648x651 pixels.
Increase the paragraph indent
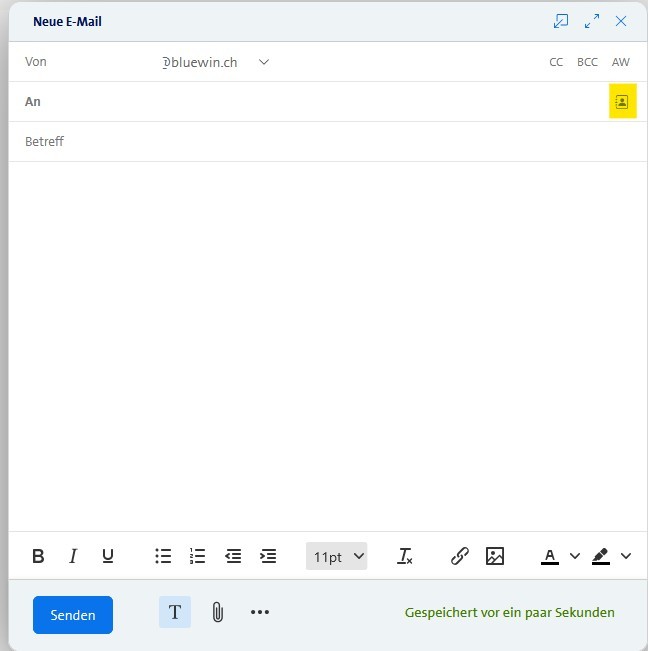(268, 556)
